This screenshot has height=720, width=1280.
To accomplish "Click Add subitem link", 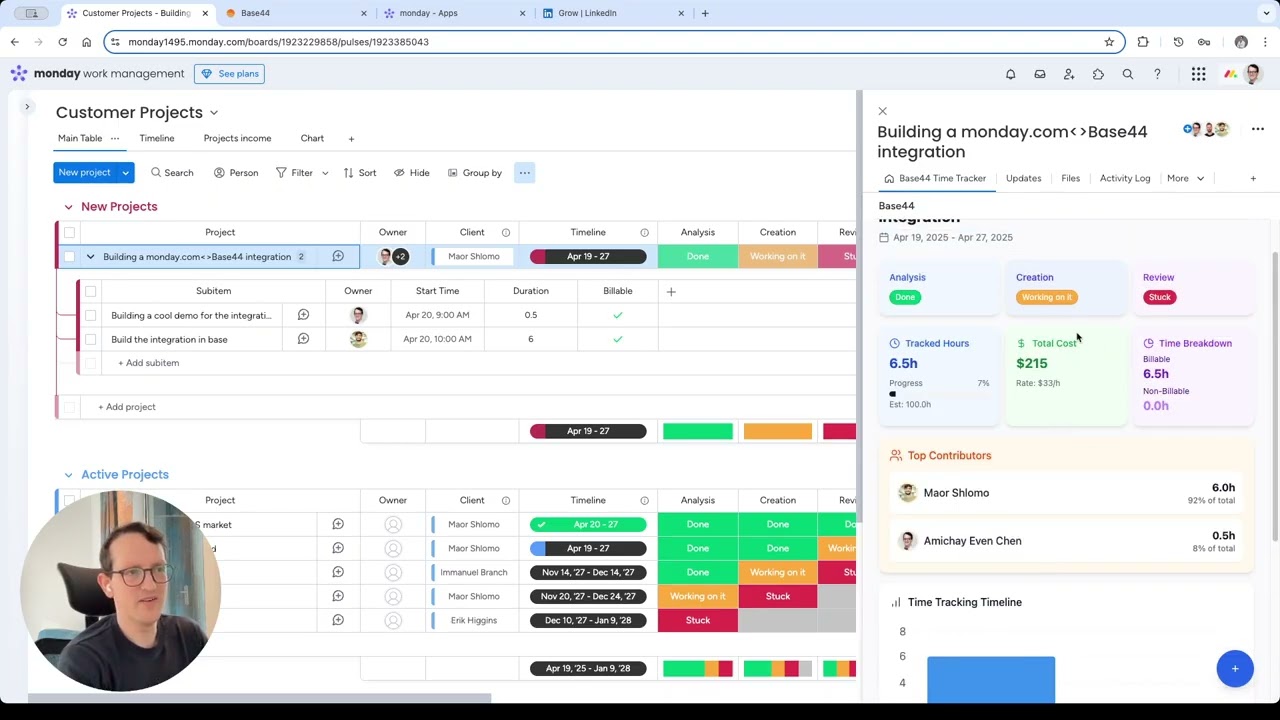I will [x=148, y=363].
